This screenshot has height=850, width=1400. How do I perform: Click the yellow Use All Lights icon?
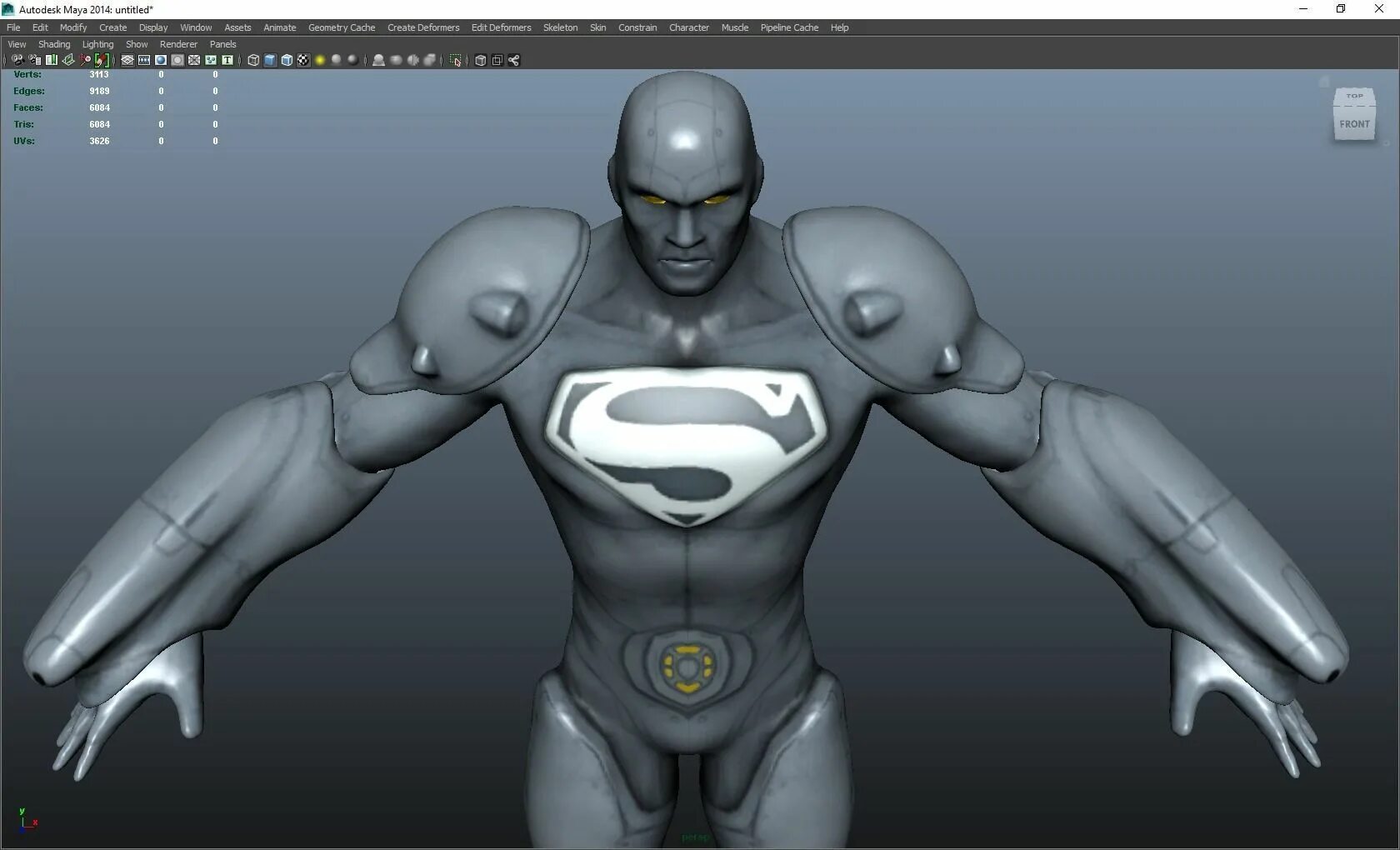tap(320, 60)
